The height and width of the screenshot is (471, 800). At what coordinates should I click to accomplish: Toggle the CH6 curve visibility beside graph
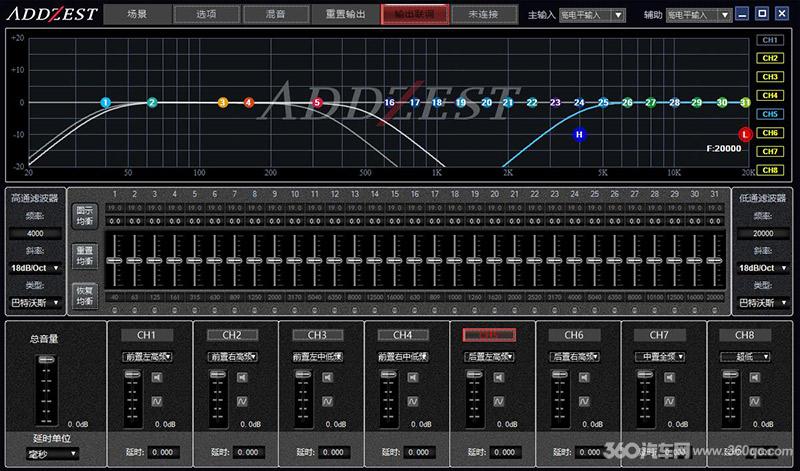[770, 133]
